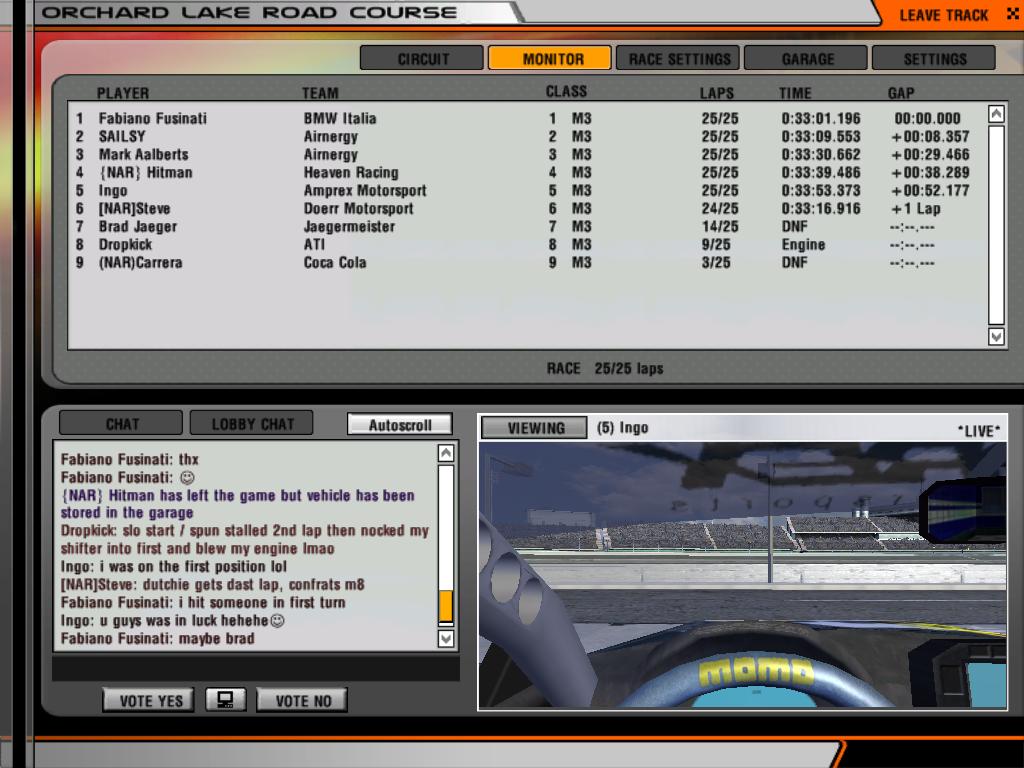Viewport: 1024px width, 768px height.
Task: Select Fabiano Fusinati in results list
Action: (152, 118)
